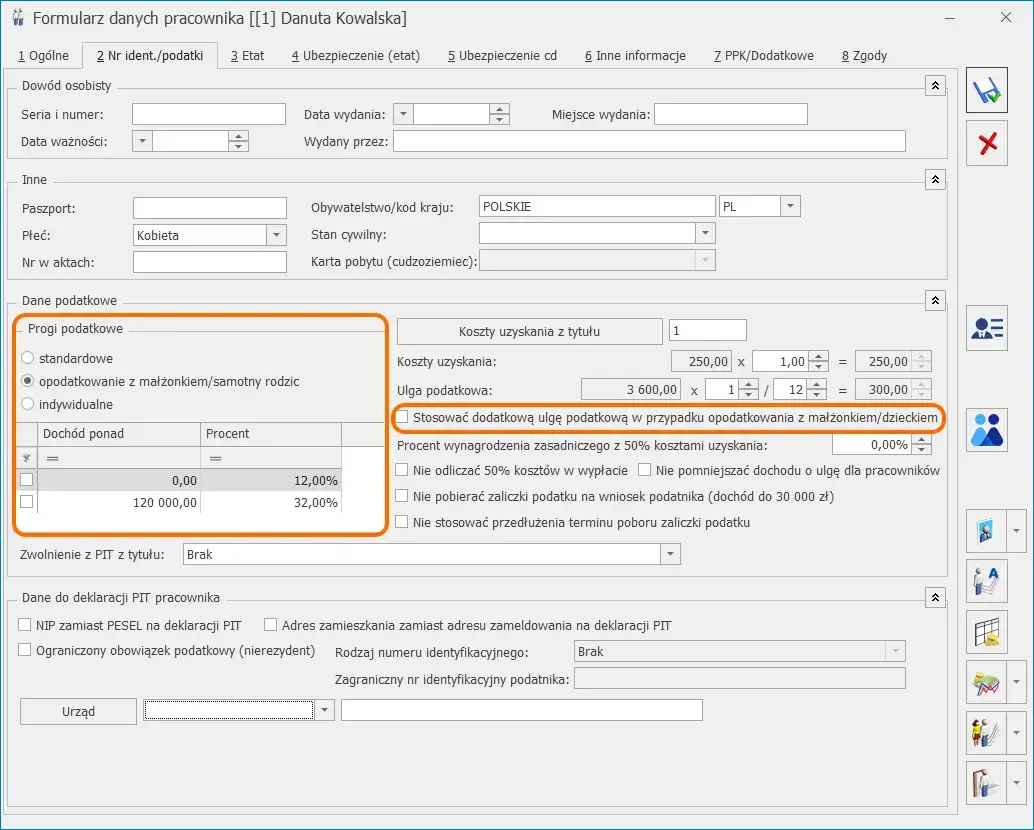
Task: Enable 'NIP zamiast PESEL na deklaracji PIT'
Action: click(x=25, y=626)
